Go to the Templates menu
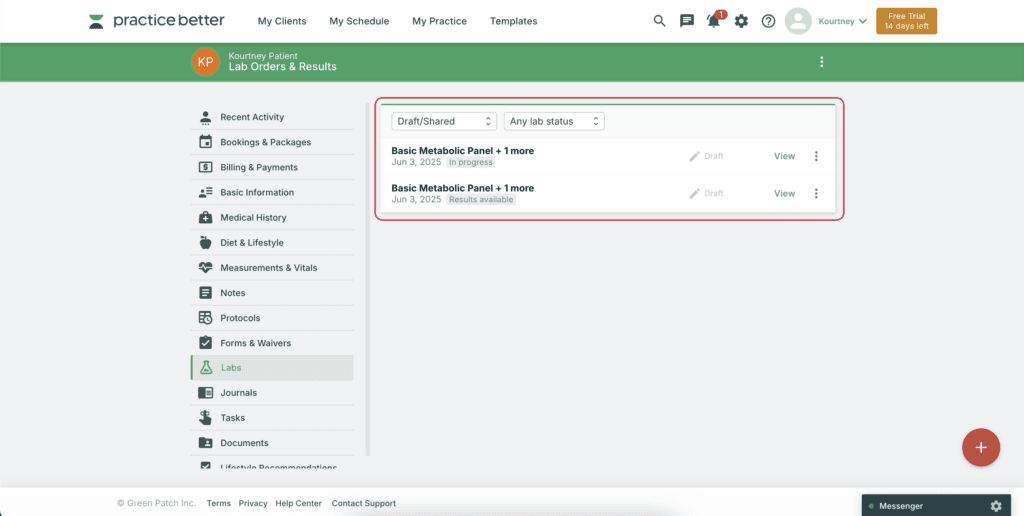Viewport: 1024px width, 516px height. pyautogui.click(x=514, y=21)
